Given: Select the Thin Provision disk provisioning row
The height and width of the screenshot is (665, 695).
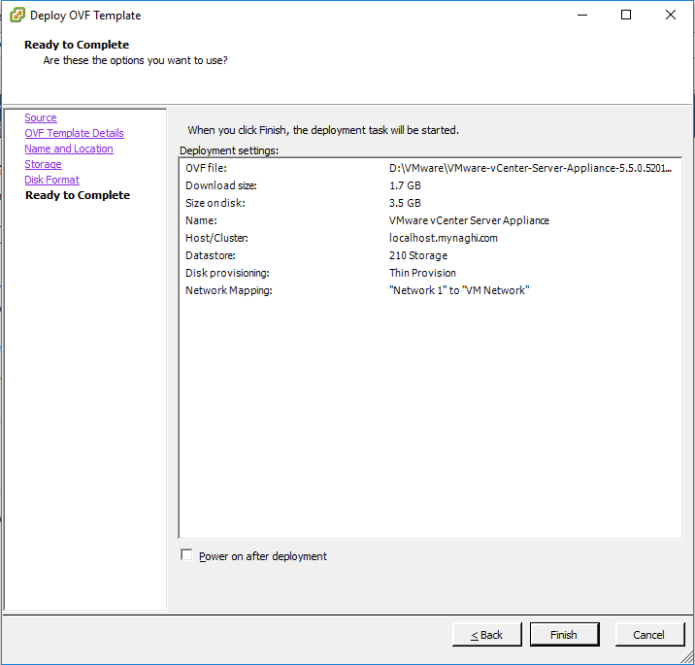Looking at the screenshot, I should (x=422, y=273).
